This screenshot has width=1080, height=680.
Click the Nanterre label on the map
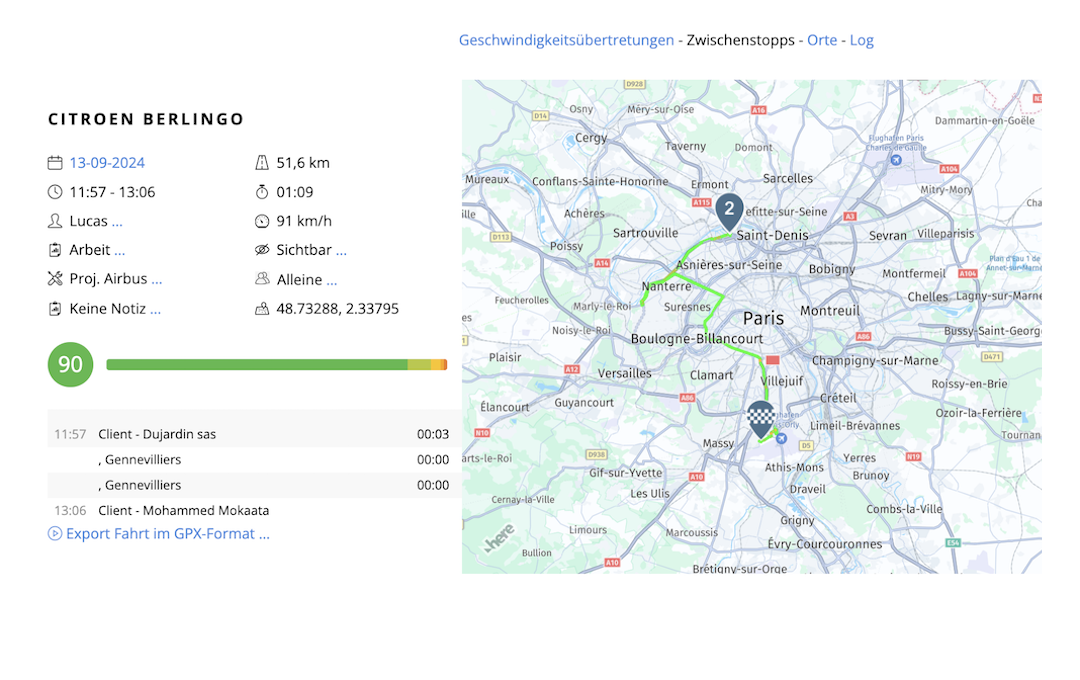(666, 286)
